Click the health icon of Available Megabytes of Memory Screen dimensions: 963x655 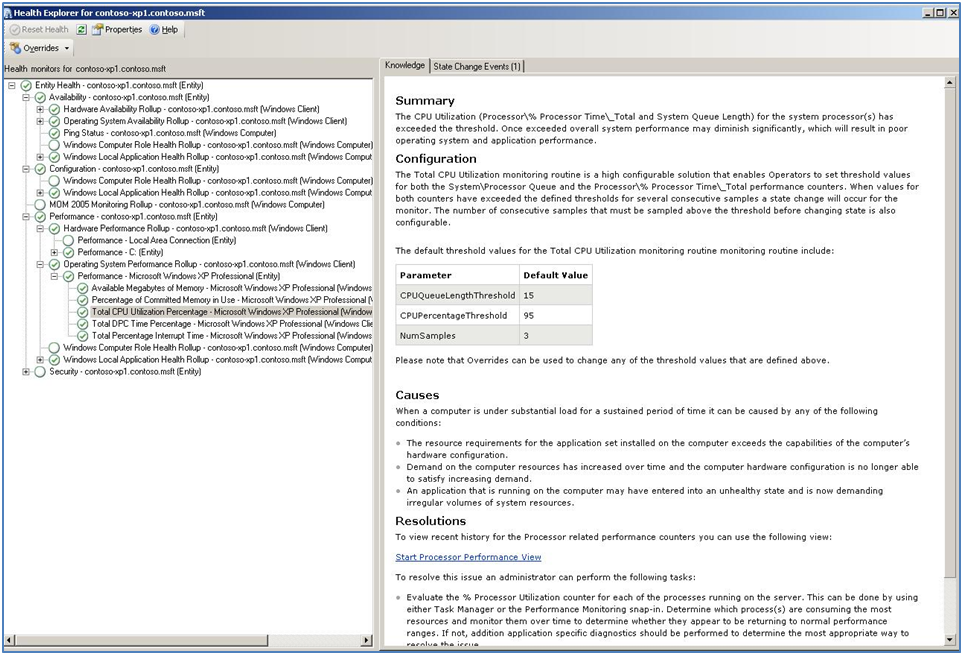[x=82, y=288]
